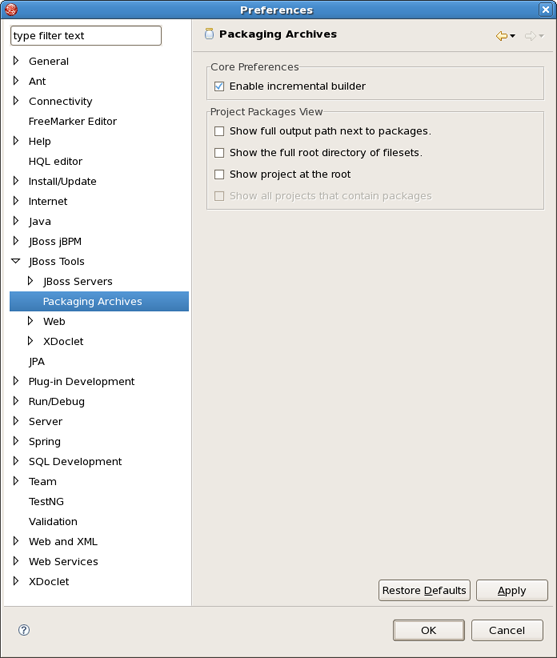Expand the Java preferences node
This screenshot has width=557, height=658.
pos(16,221)
